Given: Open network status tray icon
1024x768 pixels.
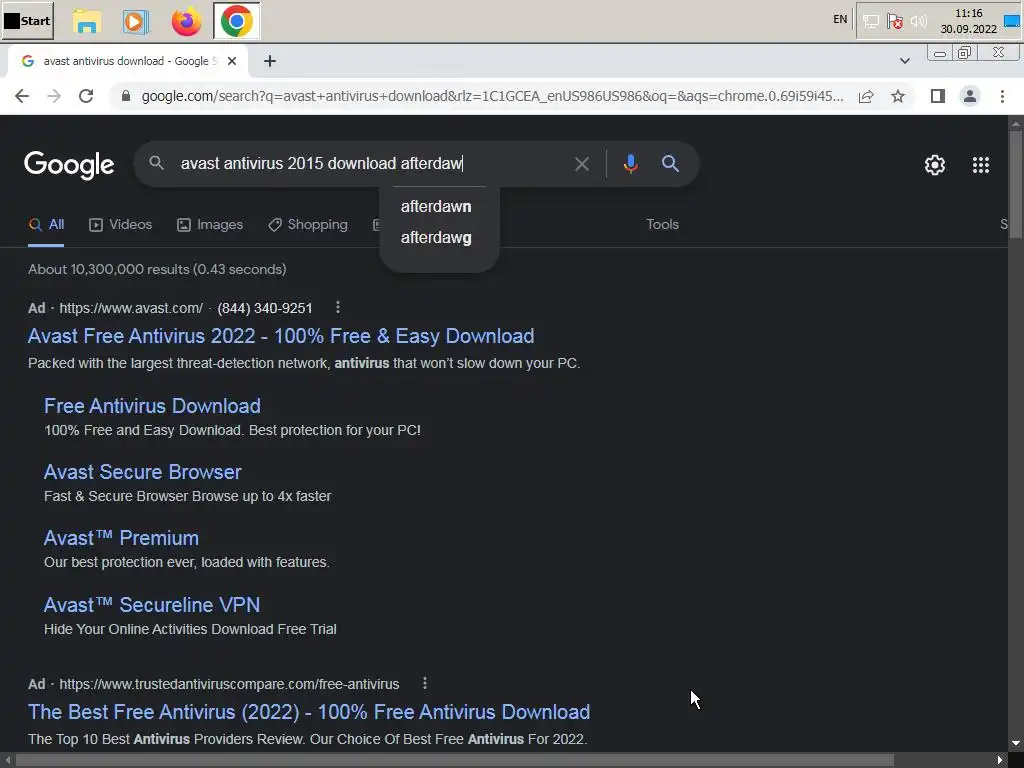Looking at the screenshot, I should point(871,22).
